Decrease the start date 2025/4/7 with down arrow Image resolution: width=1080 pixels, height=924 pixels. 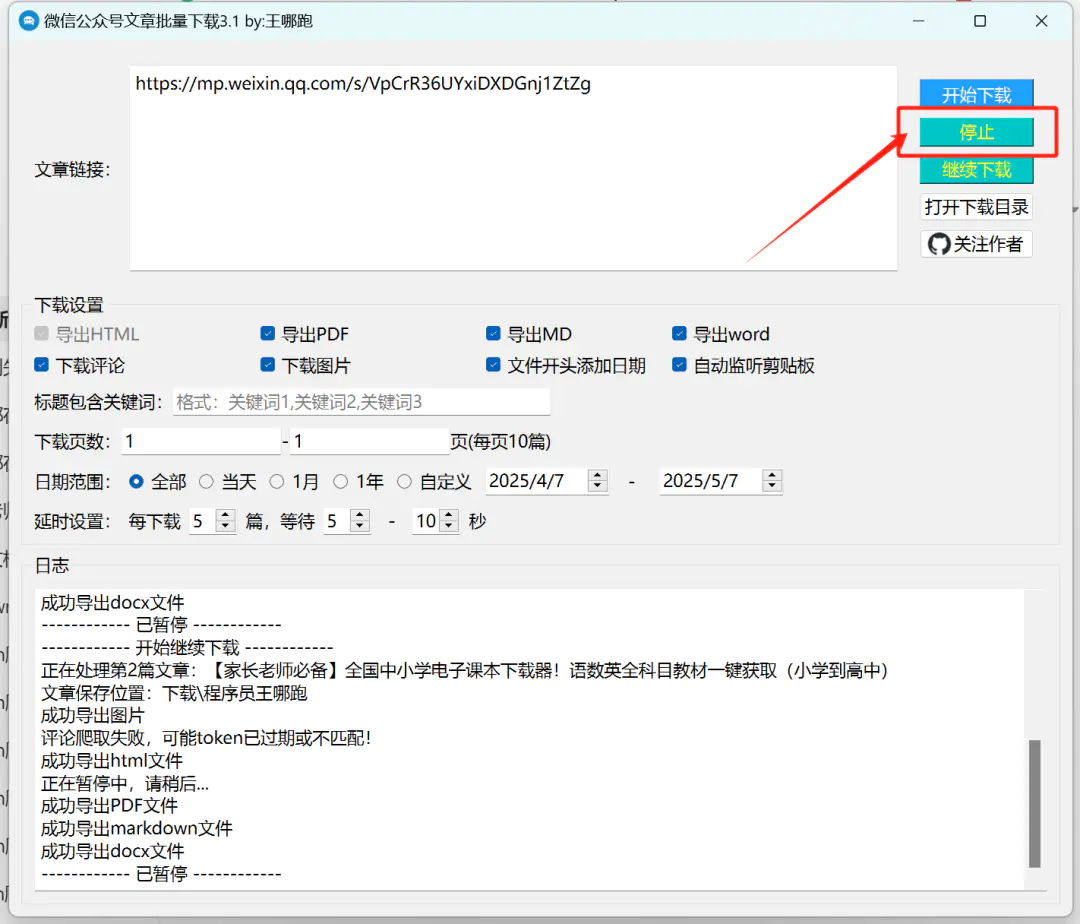pyautogui.click(x=598, y=487)
